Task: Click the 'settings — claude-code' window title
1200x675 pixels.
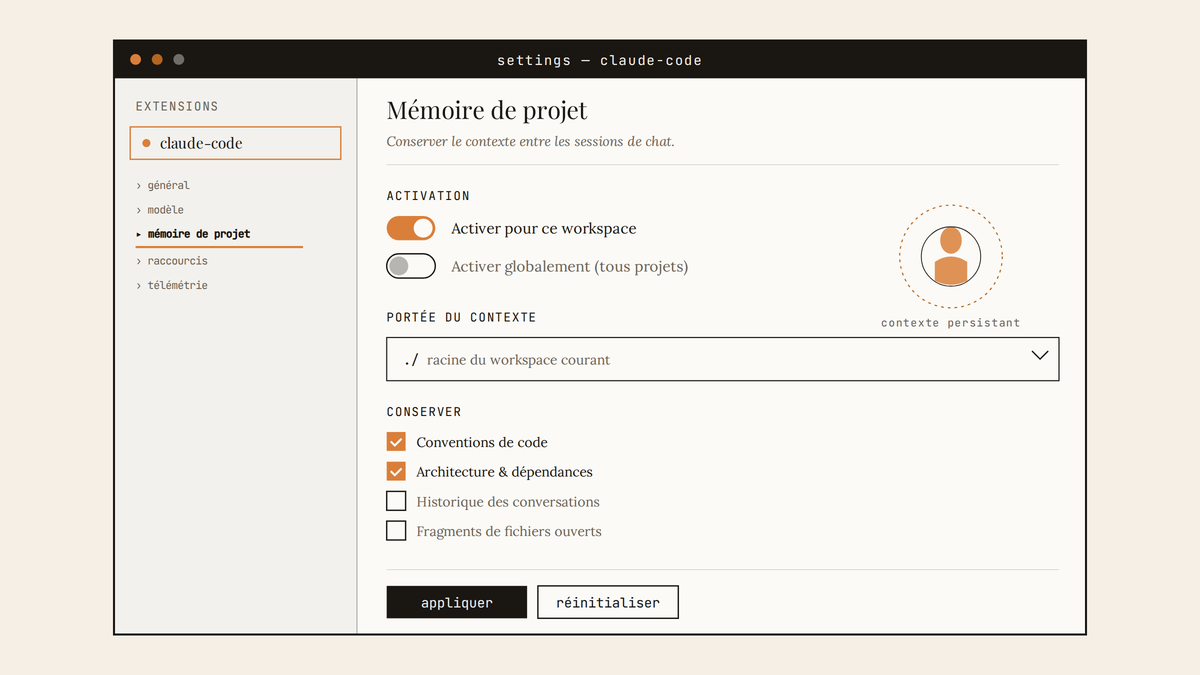Action: 600,60
